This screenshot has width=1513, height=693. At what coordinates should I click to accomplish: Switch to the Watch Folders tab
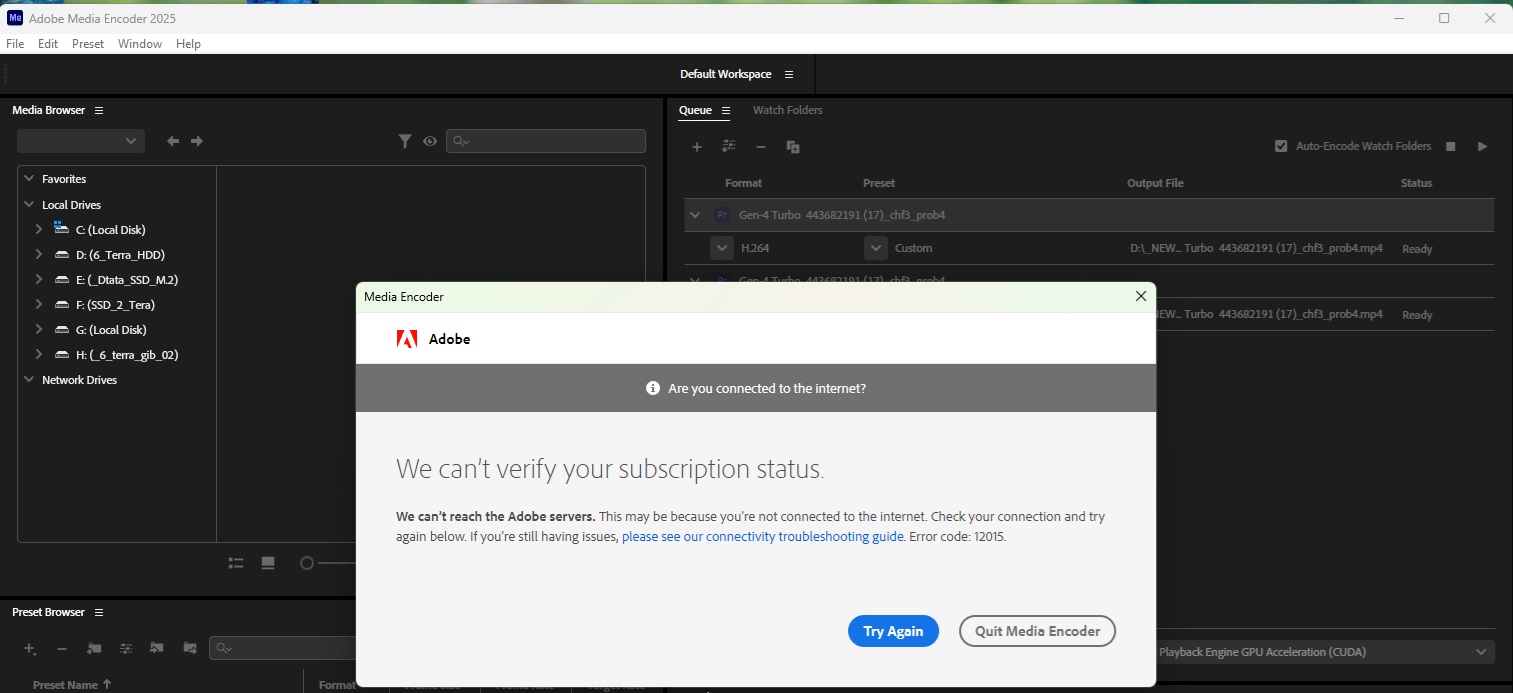pos(788,110)
